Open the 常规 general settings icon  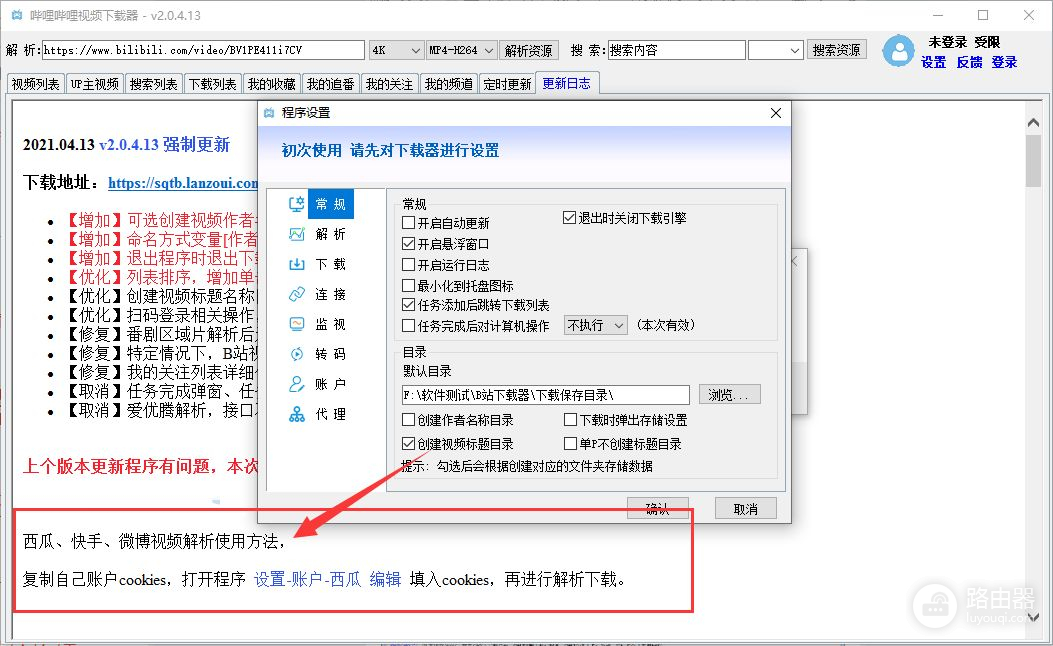coord(296,204)
